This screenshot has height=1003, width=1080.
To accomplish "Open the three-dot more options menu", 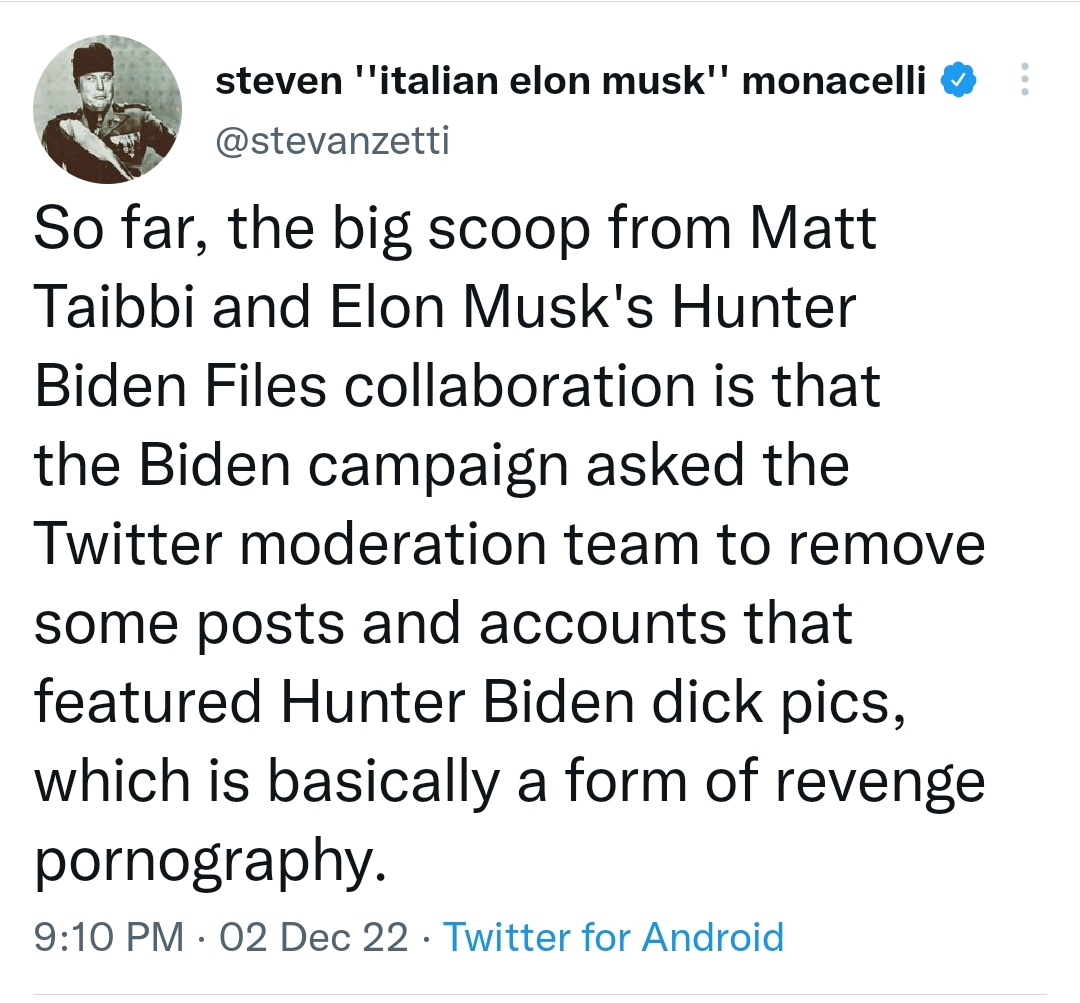I will (1023, 80).
